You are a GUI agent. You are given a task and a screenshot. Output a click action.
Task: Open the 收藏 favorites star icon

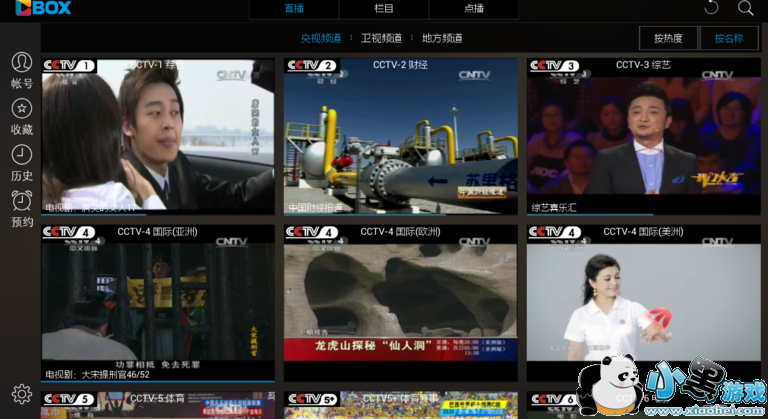point(22,109)
